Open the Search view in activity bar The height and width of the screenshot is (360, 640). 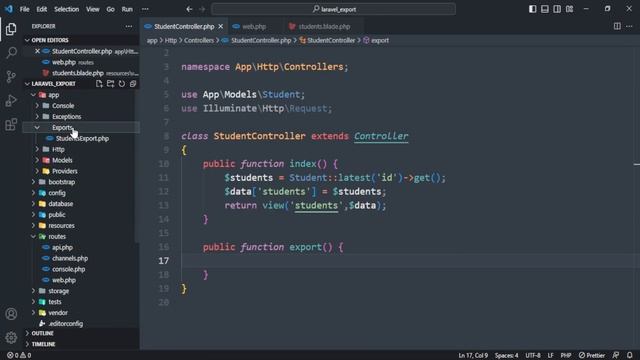(x=11, y=53)
